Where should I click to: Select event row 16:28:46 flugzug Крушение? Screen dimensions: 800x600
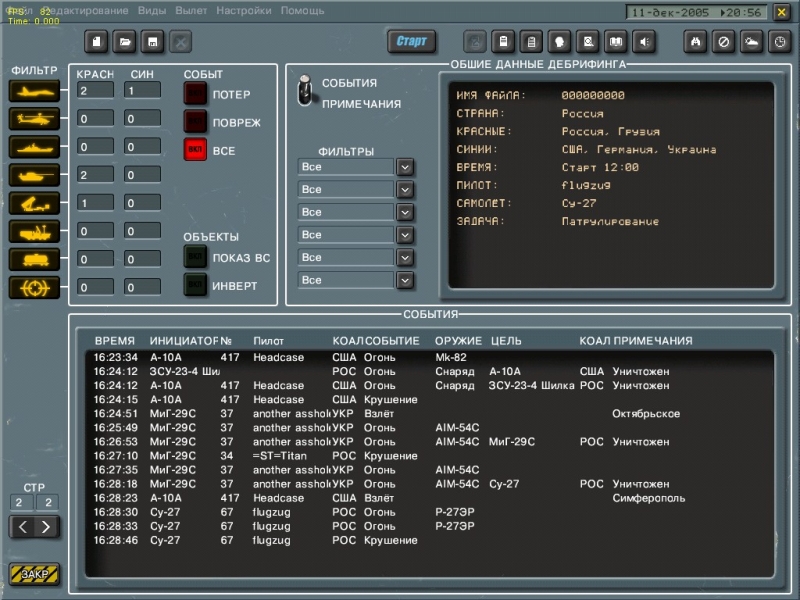click(429, 540)
